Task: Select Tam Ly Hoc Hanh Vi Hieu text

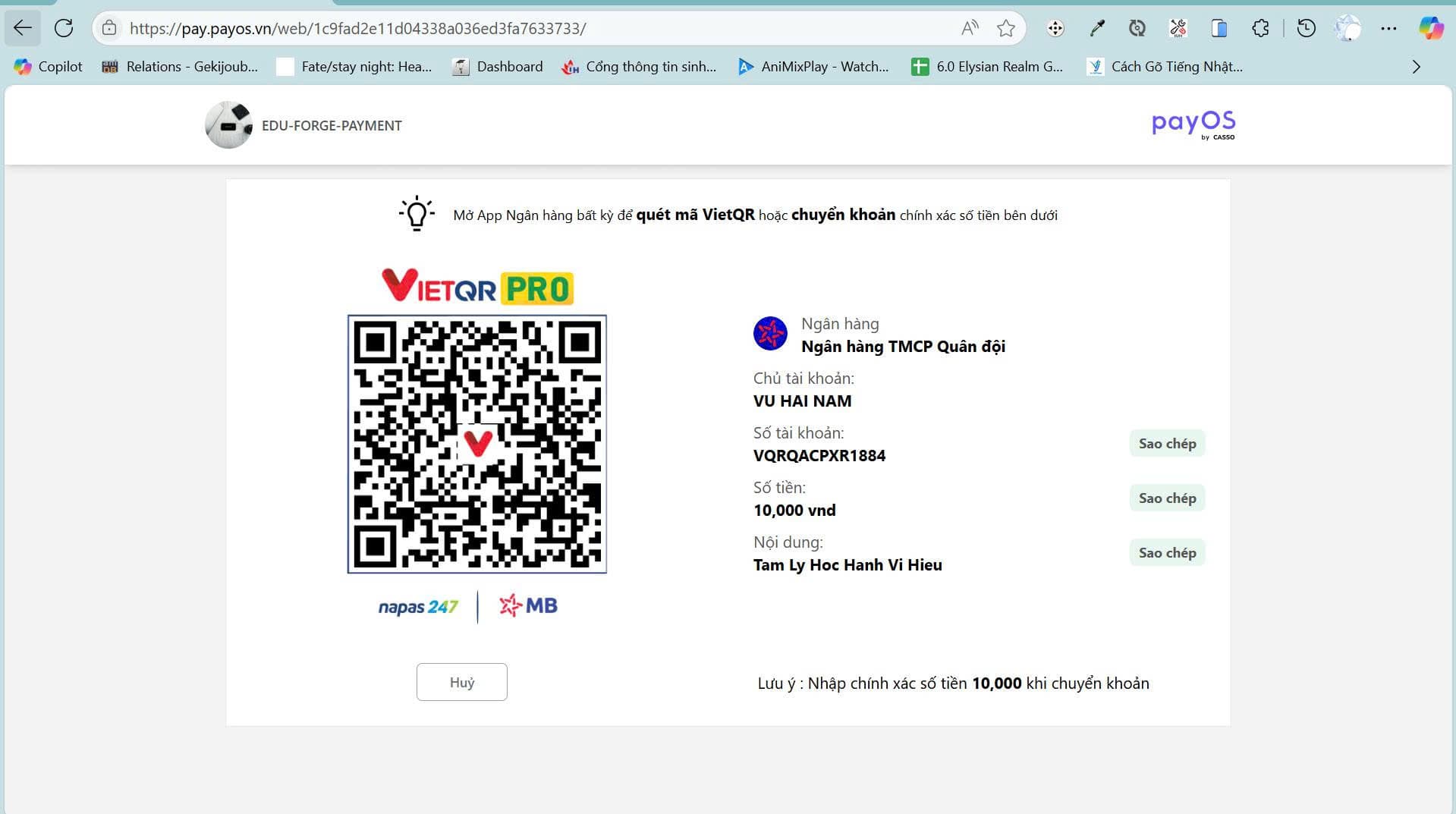Action: [847, 565]
